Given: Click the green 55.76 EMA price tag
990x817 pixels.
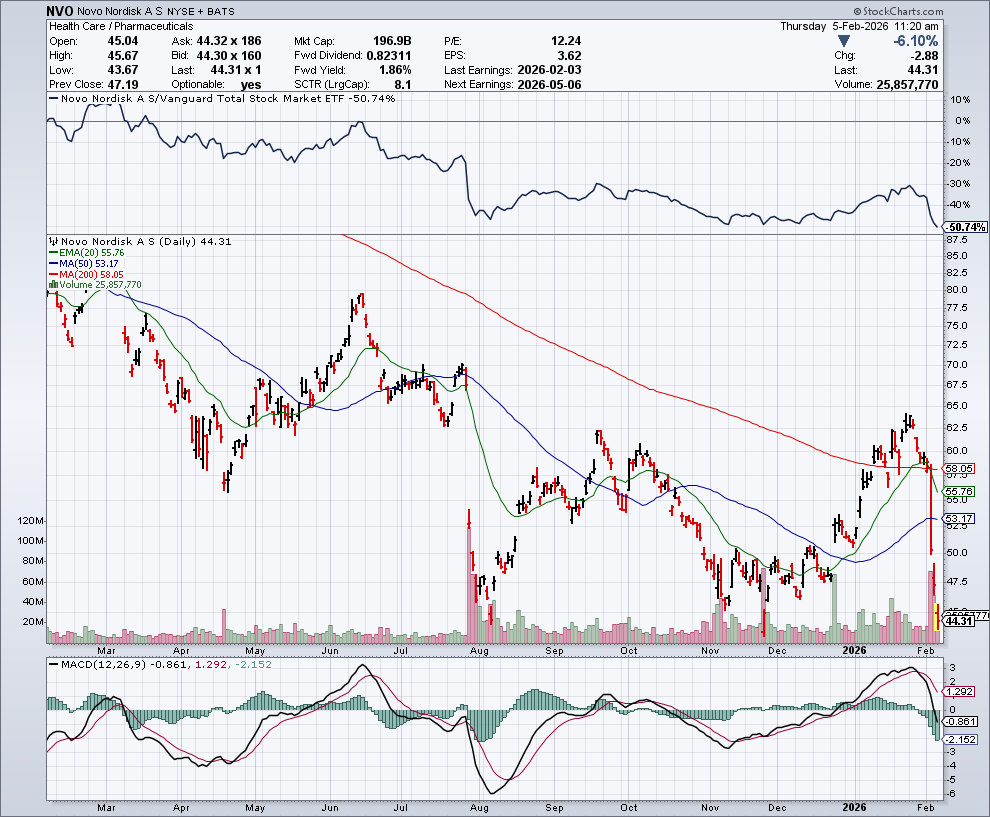Looking at the screenshot, I should click(958, 492).
